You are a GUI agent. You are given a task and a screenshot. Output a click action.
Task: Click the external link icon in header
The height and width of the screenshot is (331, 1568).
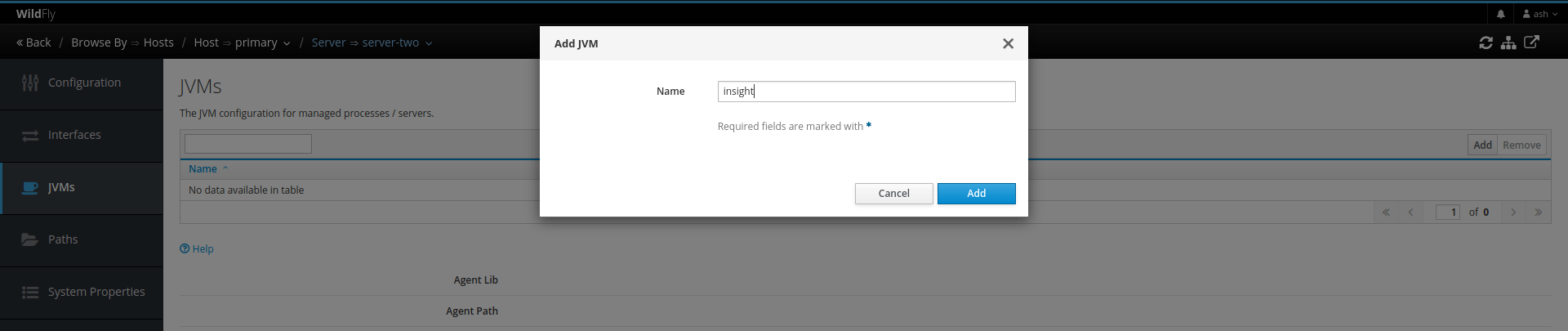click(x=1531, y=42)
